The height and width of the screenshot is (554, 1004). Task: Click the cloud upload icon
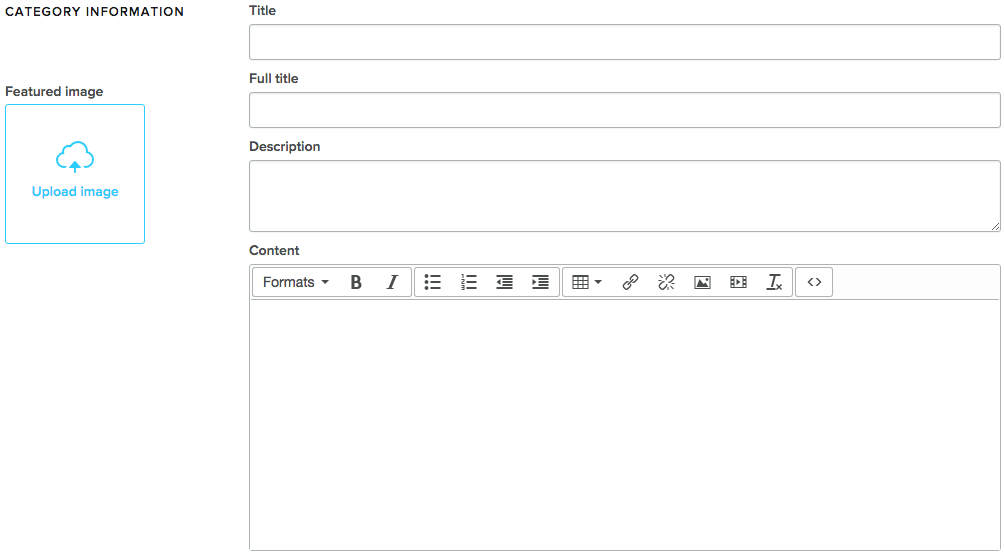pyautogui.click(x=75, y=158)
